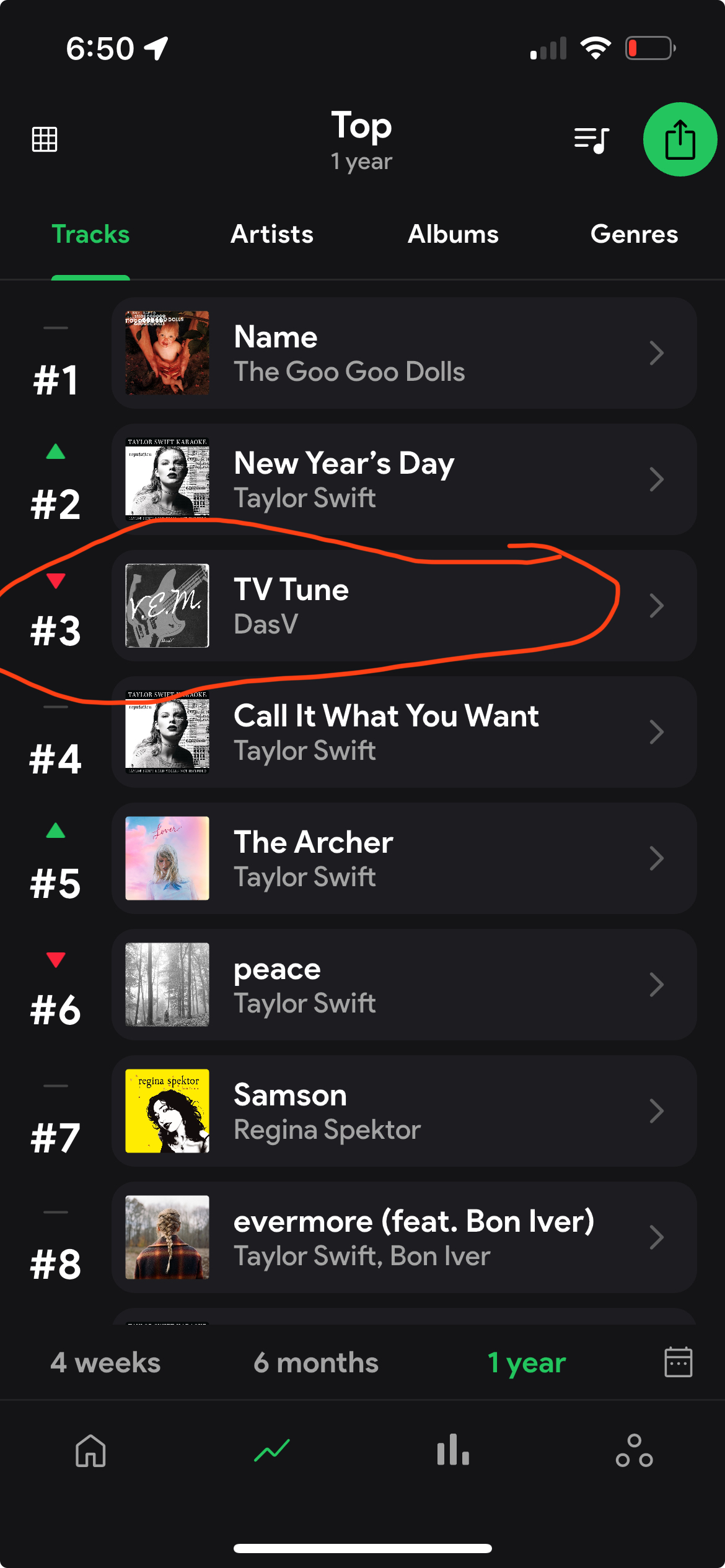Open the custom date range calendar
The image size is (725, 1568).
click(678, 1362)
